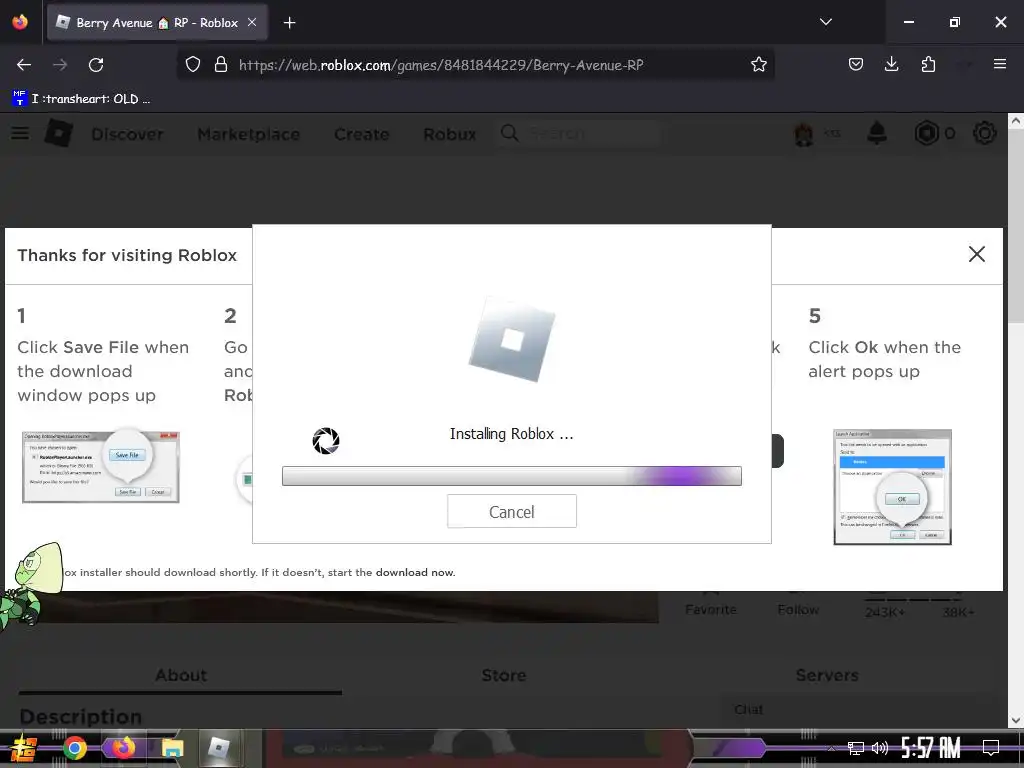Open the Firefox downloads panel
This screenshot has height=768, width=1024.
pyautogui.click(x=891, y=65)
